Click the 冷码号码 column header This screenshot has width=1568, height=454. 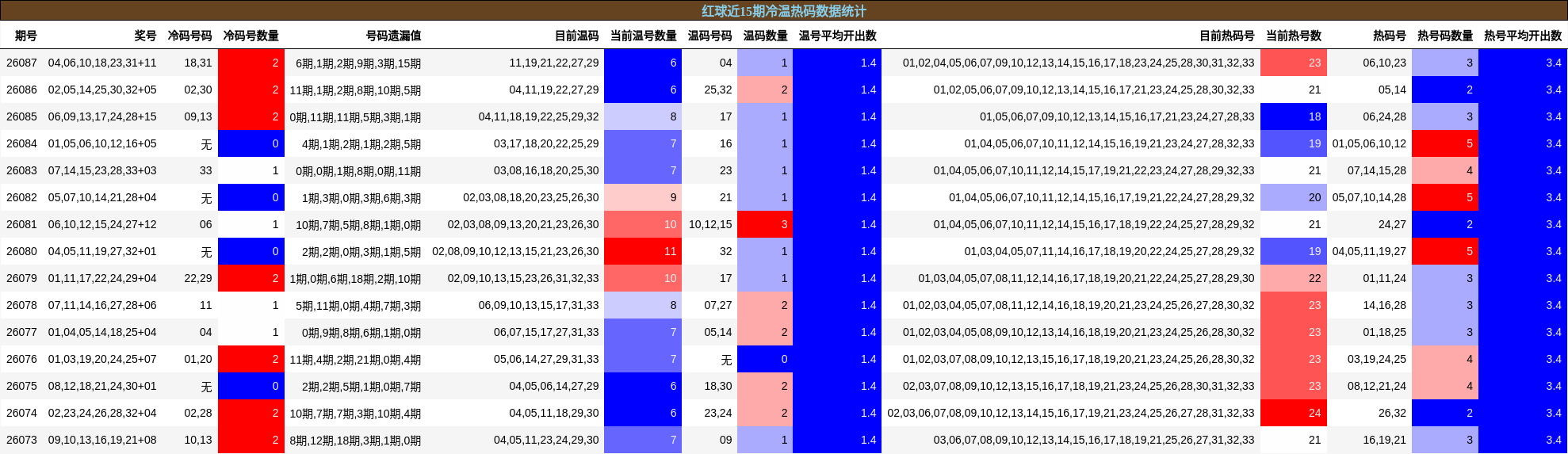pos(189,36)
